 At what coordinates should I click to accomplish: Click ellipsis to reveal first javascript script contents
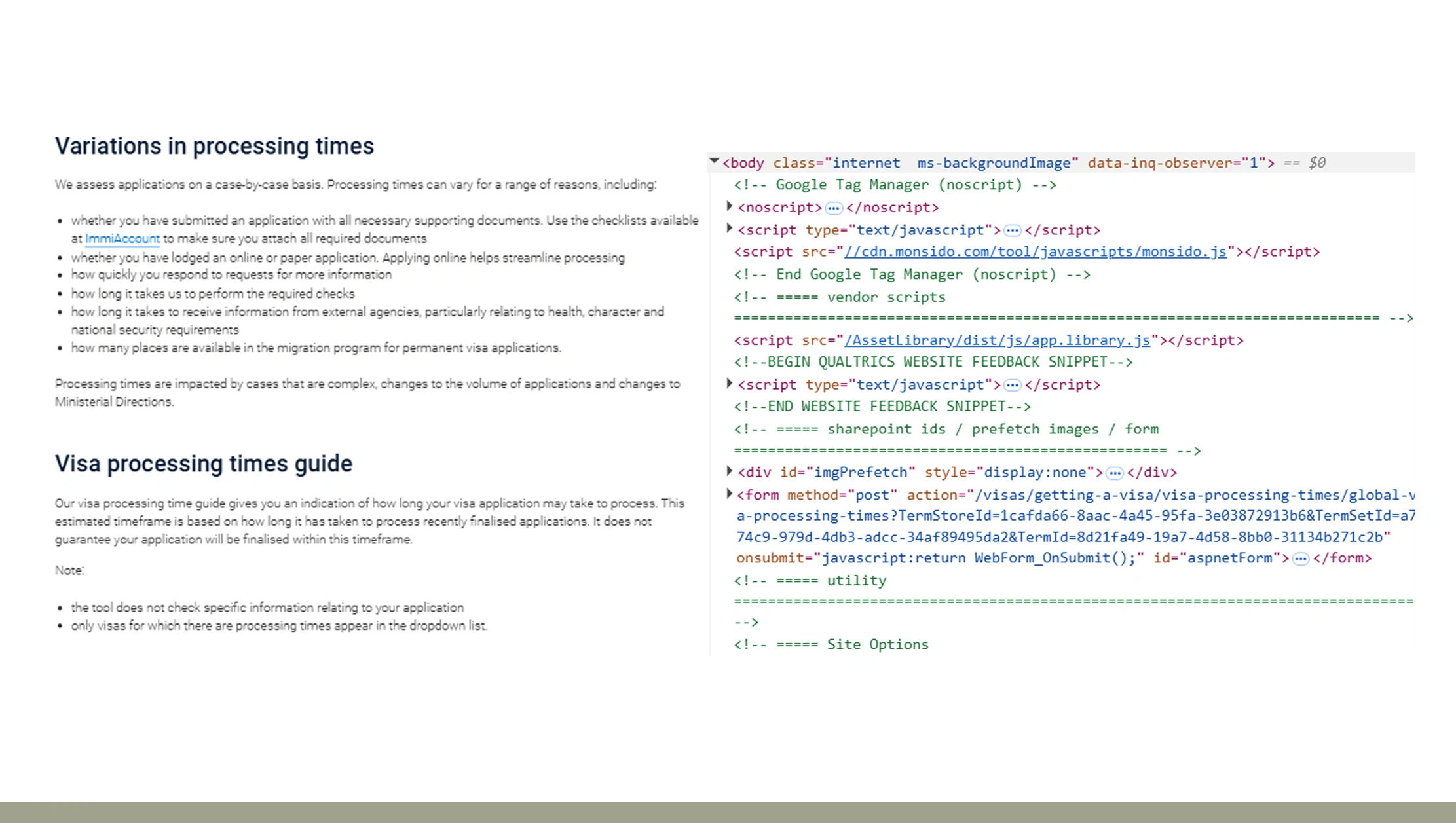(1013, 230)
